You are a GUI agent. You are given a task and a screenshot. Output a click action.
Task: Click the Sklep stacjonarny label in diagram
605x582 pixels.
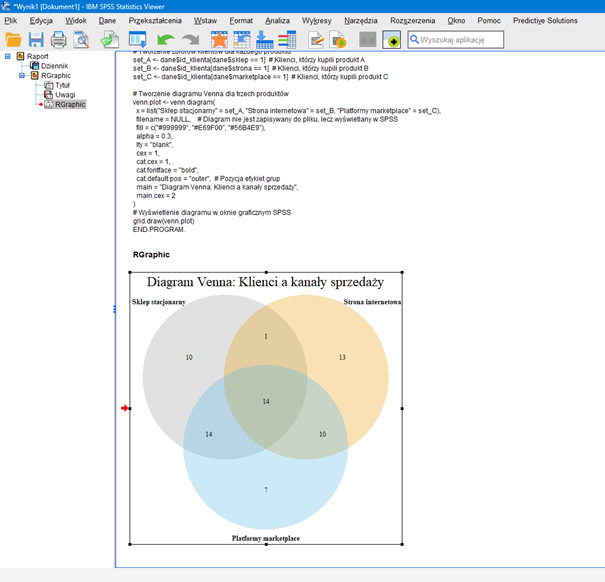(x=159, y=302)
